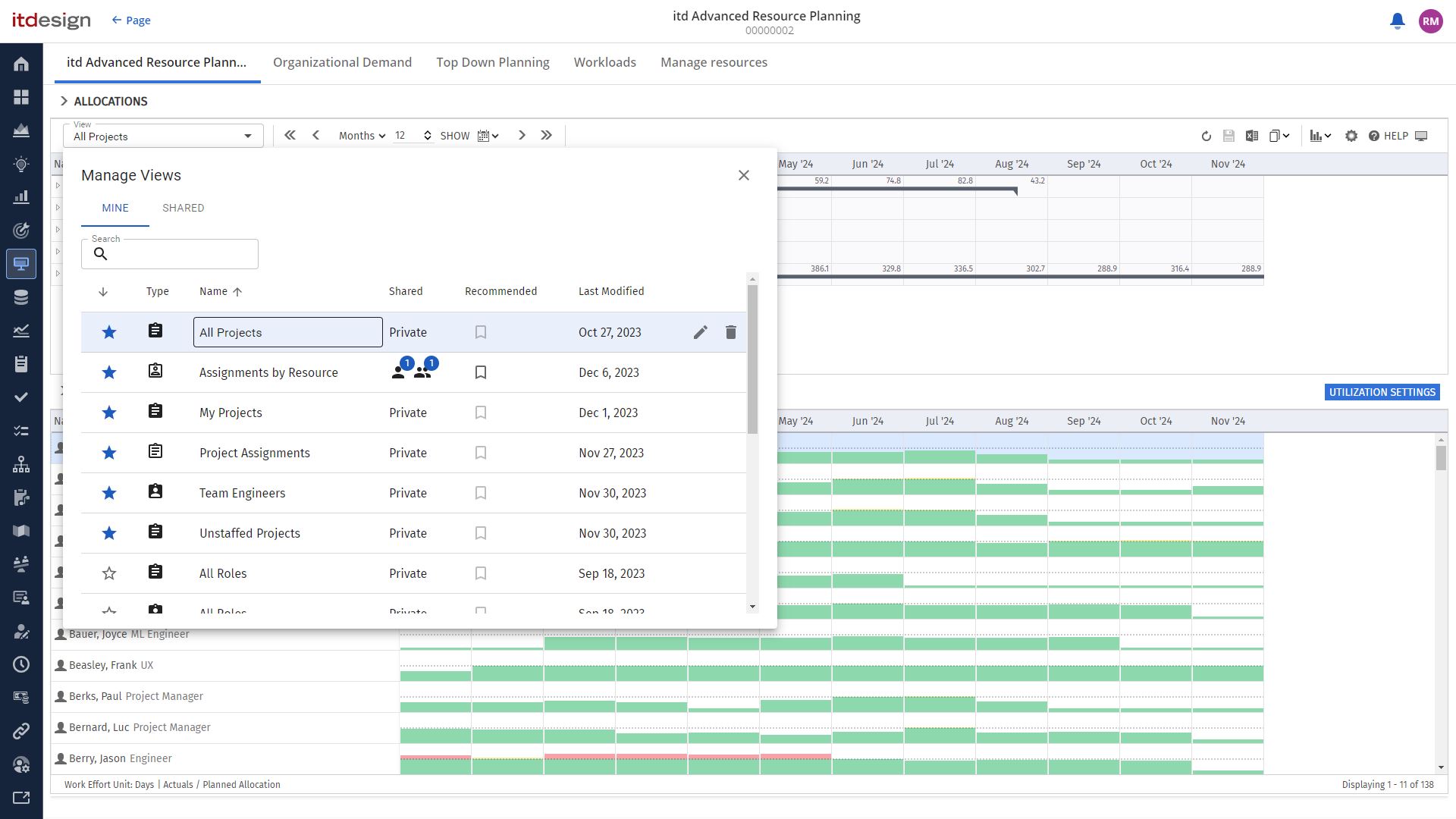Open the copy options dropdown
The width and height of the screenshot is (1456, 819).
(1279, 136)
